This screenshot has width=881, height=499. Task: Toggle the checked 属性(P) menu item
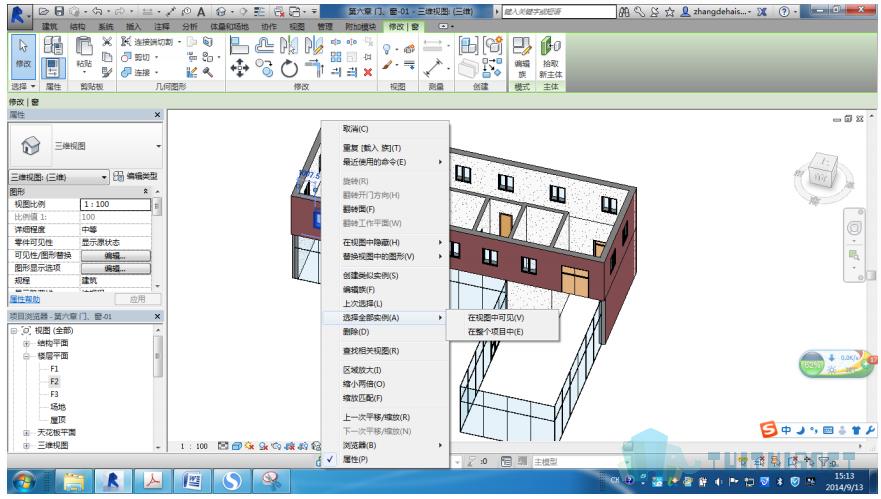click(356, 459)
